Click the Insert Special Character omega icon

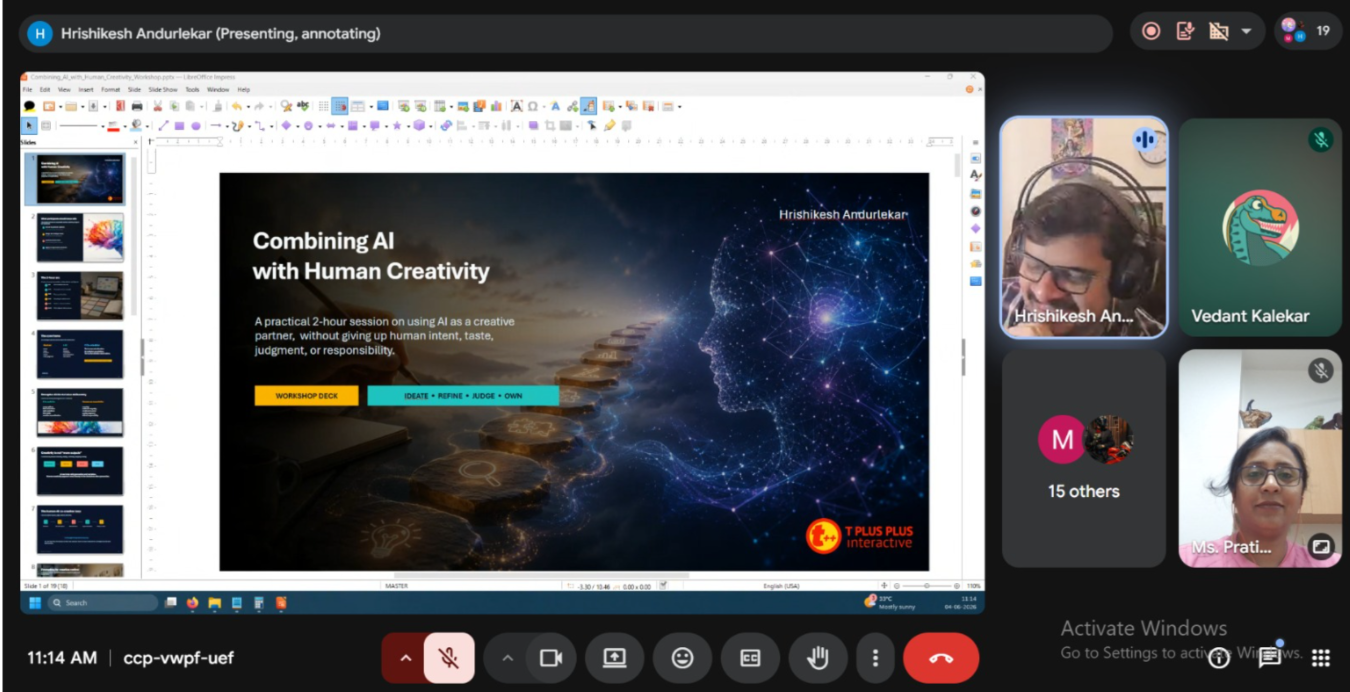[533, 106]
